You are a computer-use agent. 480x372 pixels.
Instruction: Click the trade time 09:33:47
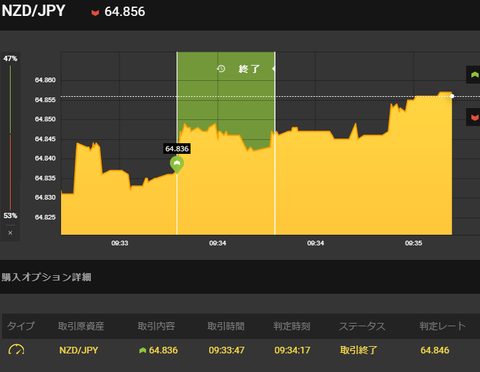226,350
